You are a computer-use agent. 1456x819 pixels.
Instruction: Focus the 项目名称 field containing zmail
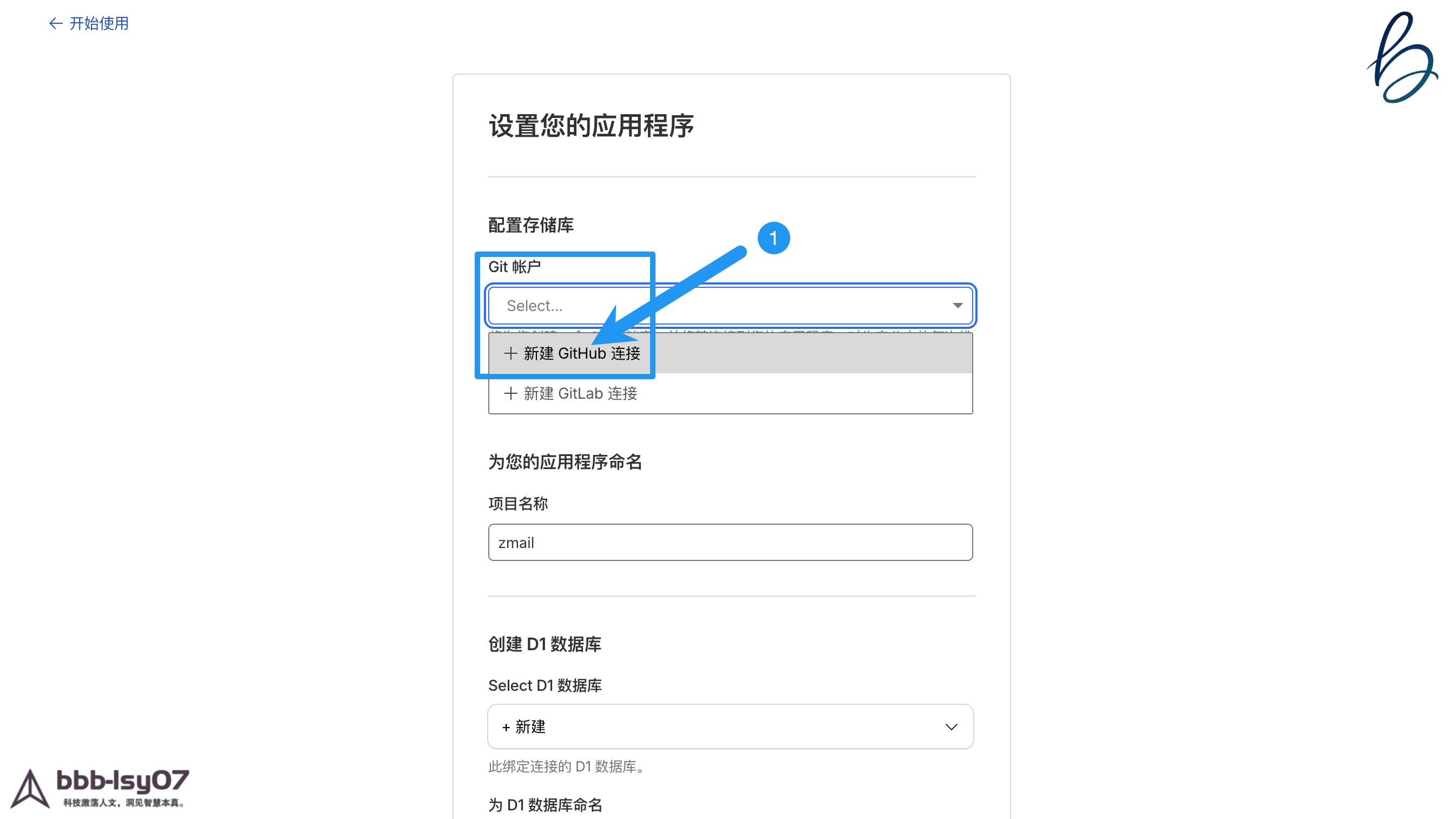point(730,542)
